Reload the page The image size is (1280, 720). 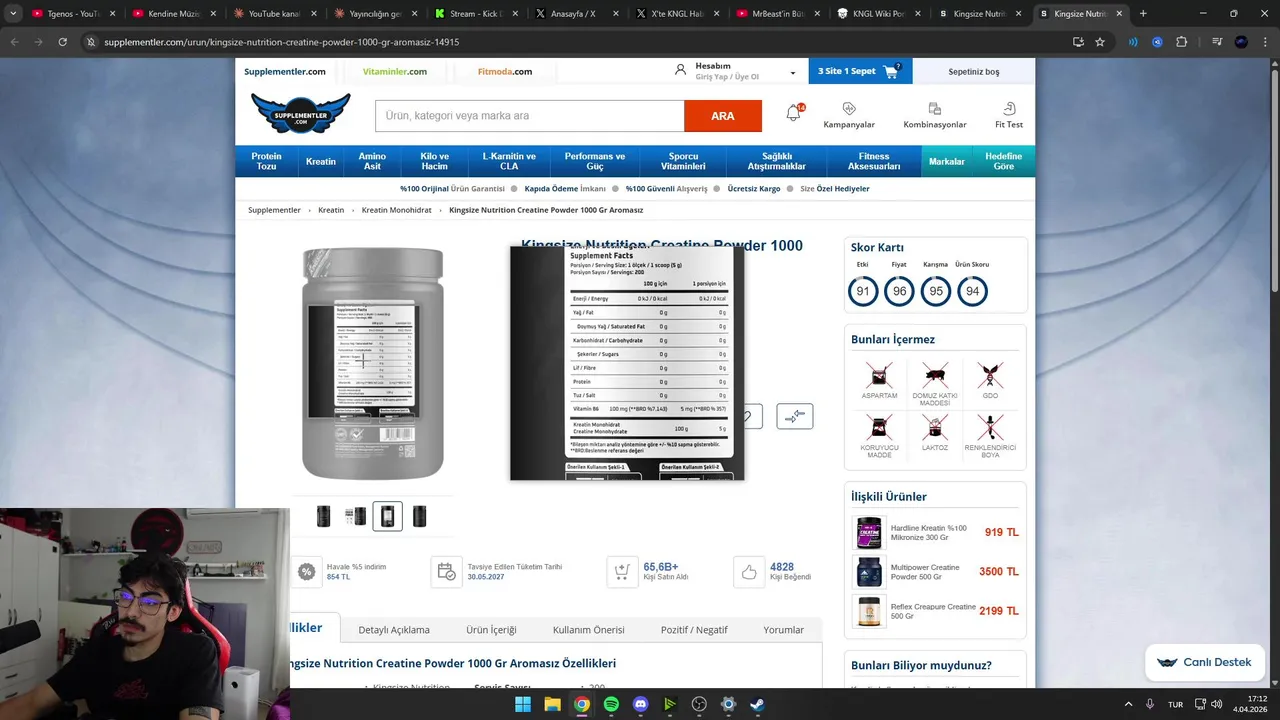[62, 42]
